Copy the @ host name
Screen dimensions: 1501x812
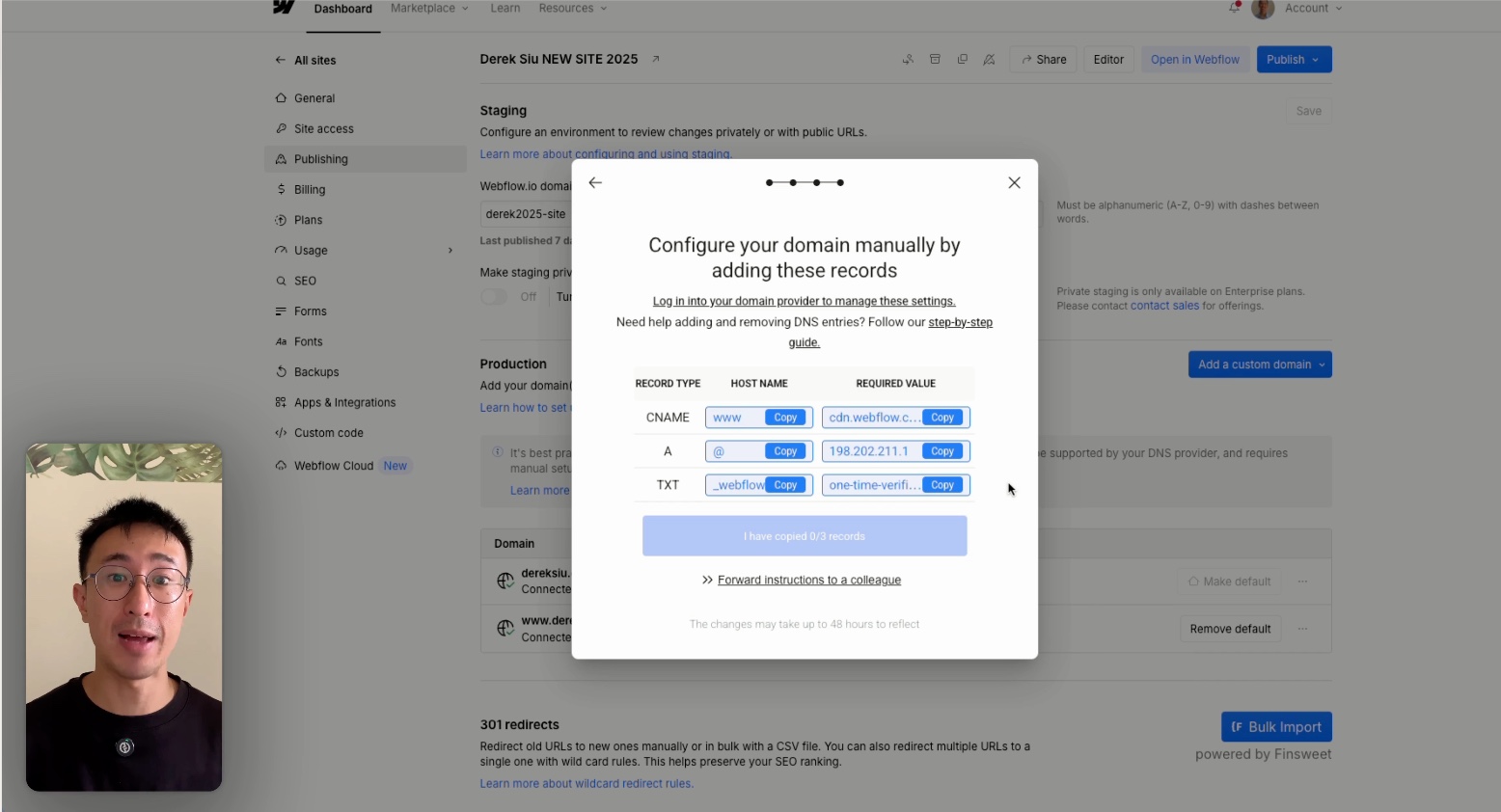pos(785,451)
